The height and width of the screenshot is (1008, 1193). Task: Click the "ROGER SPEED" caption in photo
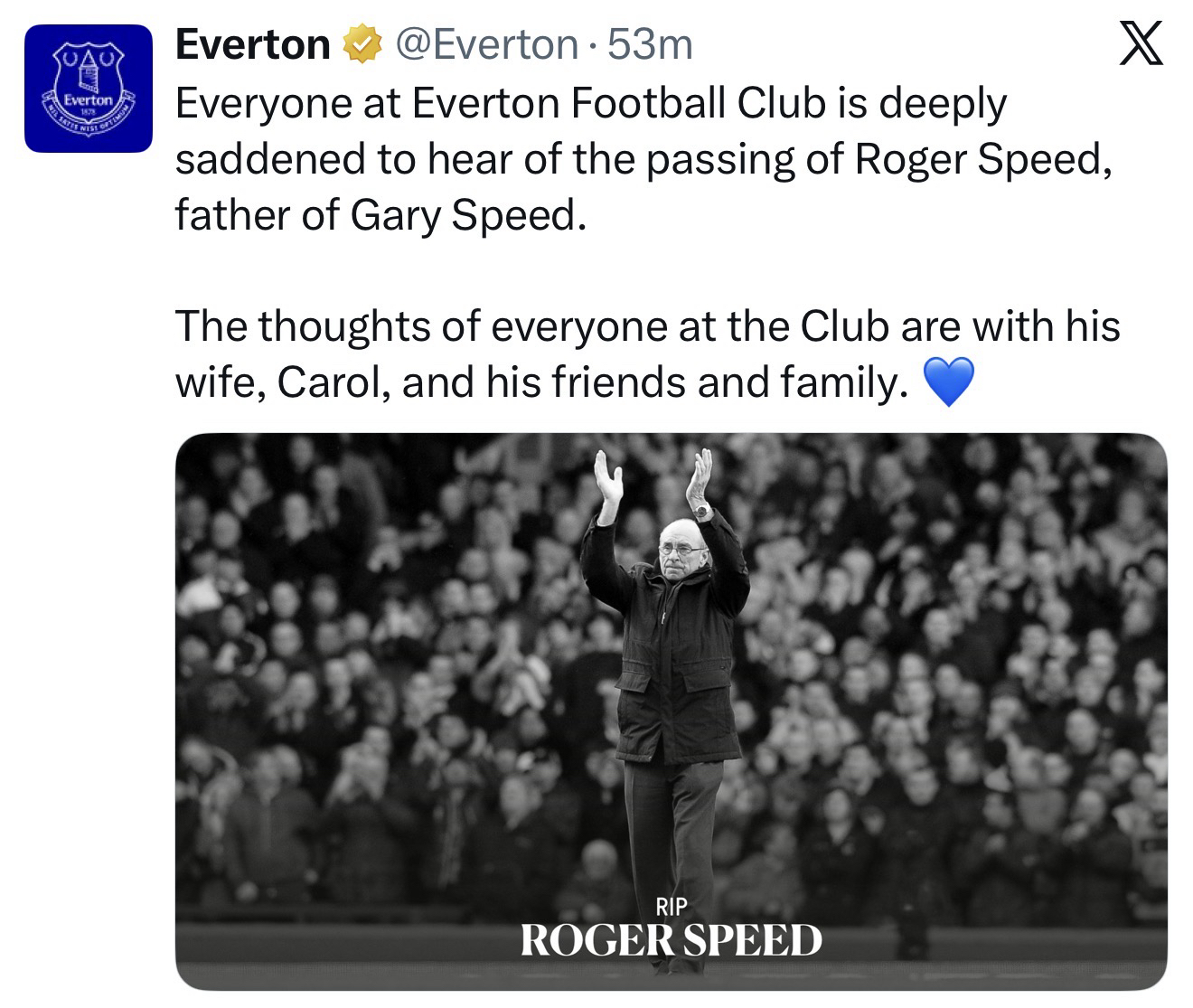pos(671,940)
